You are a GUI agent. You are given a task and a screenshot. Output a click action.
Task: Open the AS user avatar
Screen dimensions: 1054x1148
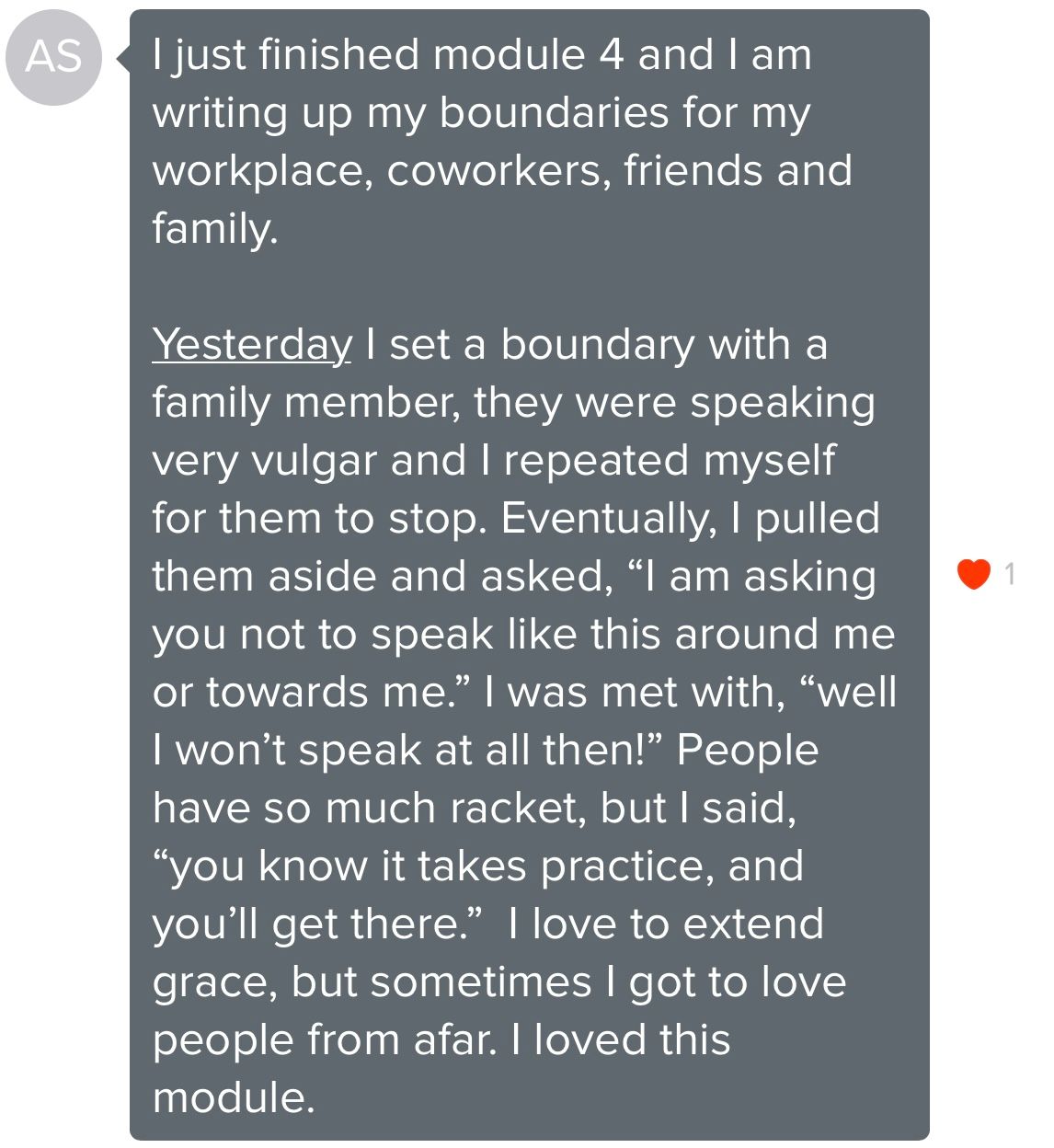[x=53, y=57]
